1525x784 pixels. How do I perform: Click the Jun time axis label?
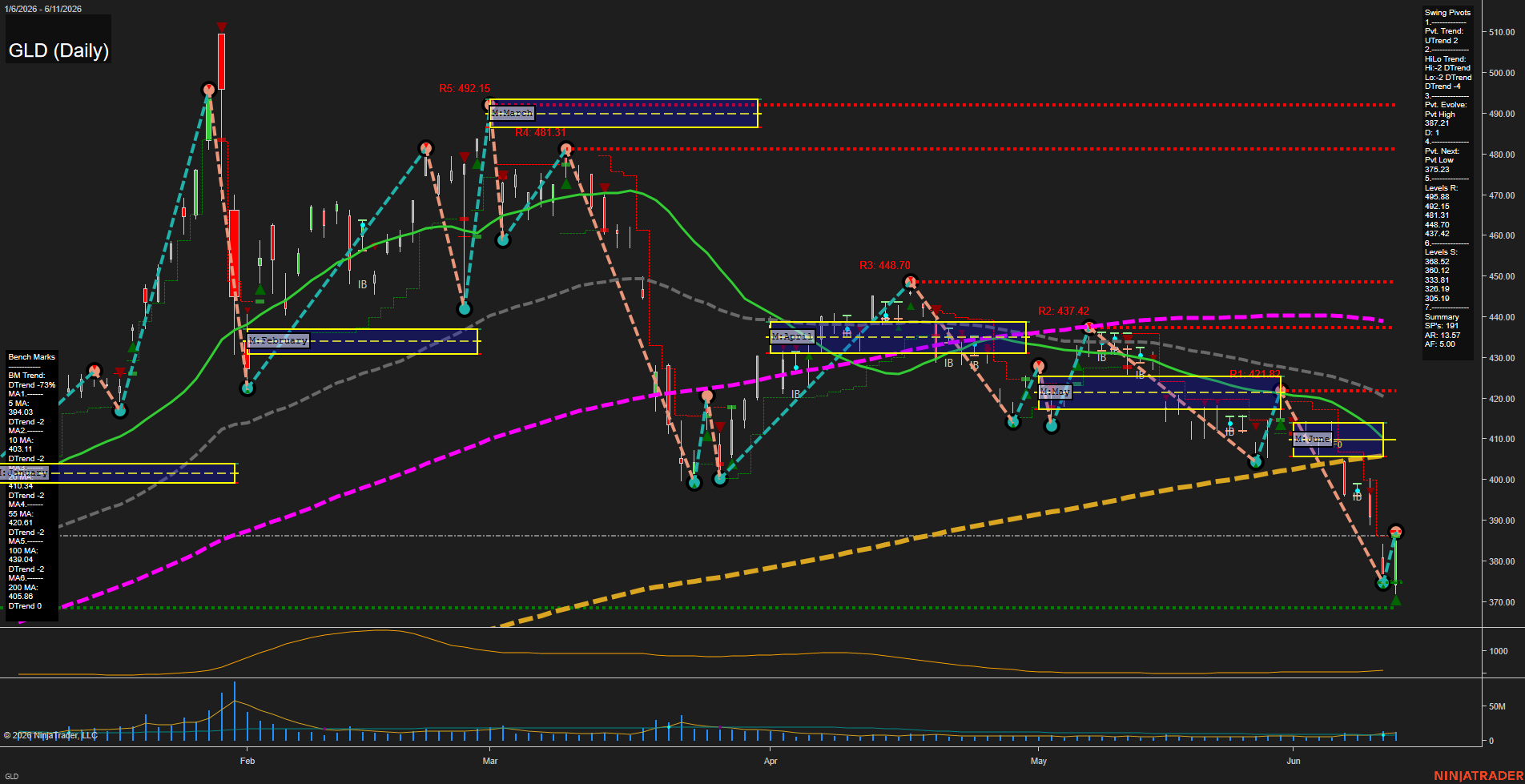coord(1294,761)
